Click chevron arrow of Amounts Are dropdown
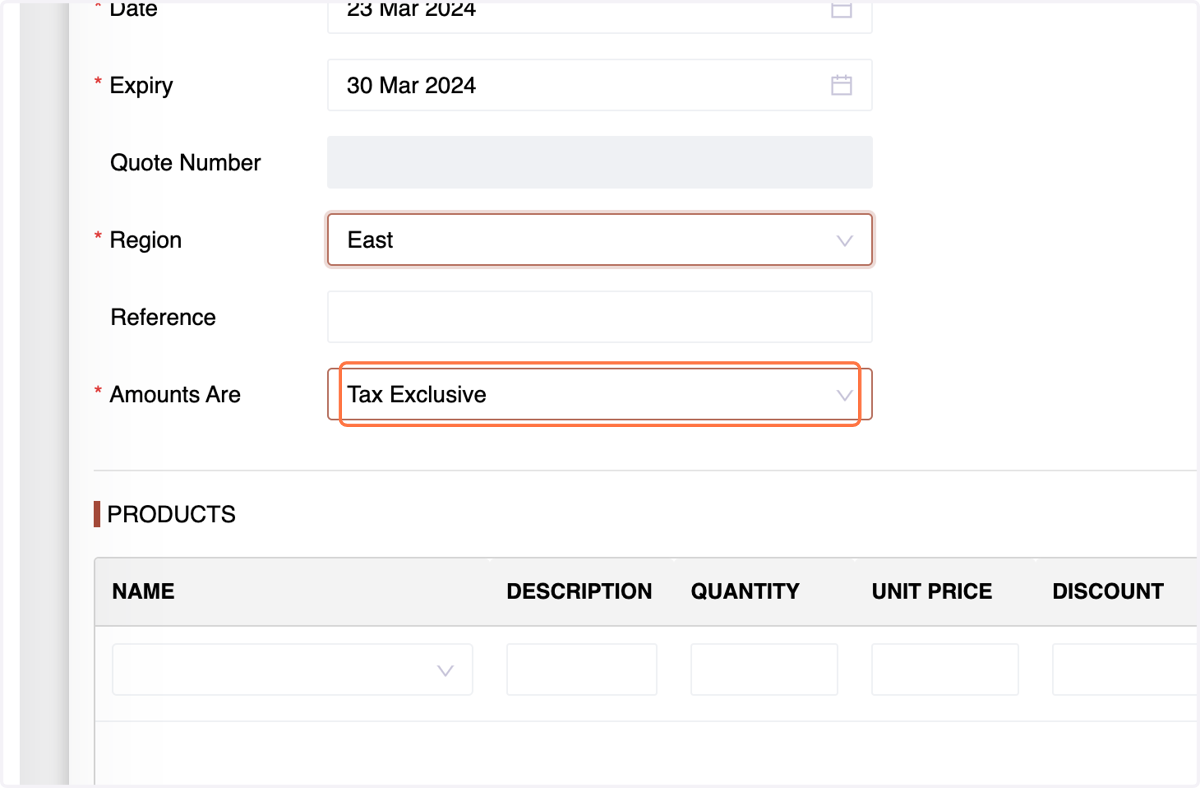Image resolution: width=1200 pixels, height=788 pixels. point(844,396)
